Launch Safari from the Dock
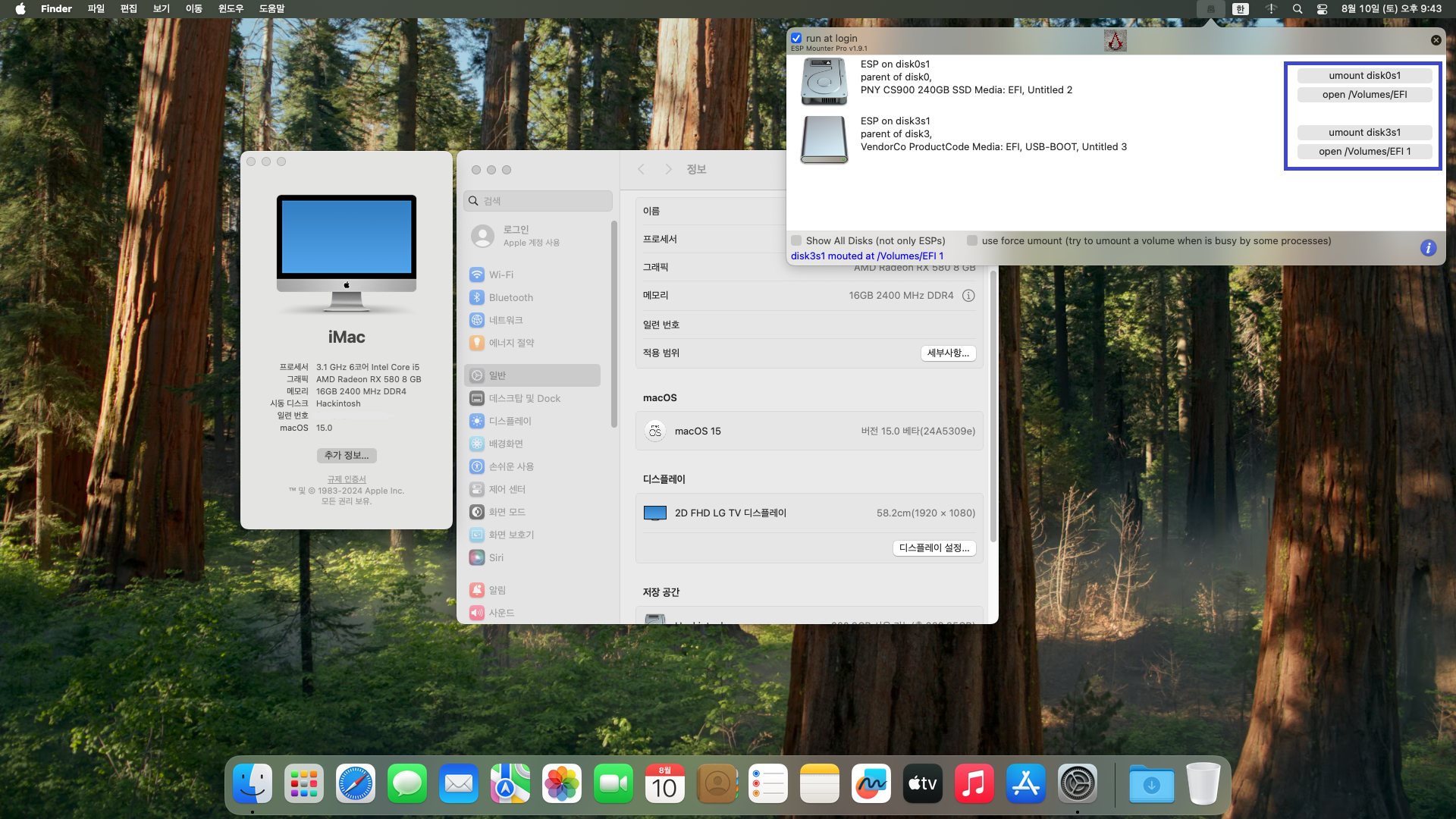The image size is (1456, 819). point(356,783)
